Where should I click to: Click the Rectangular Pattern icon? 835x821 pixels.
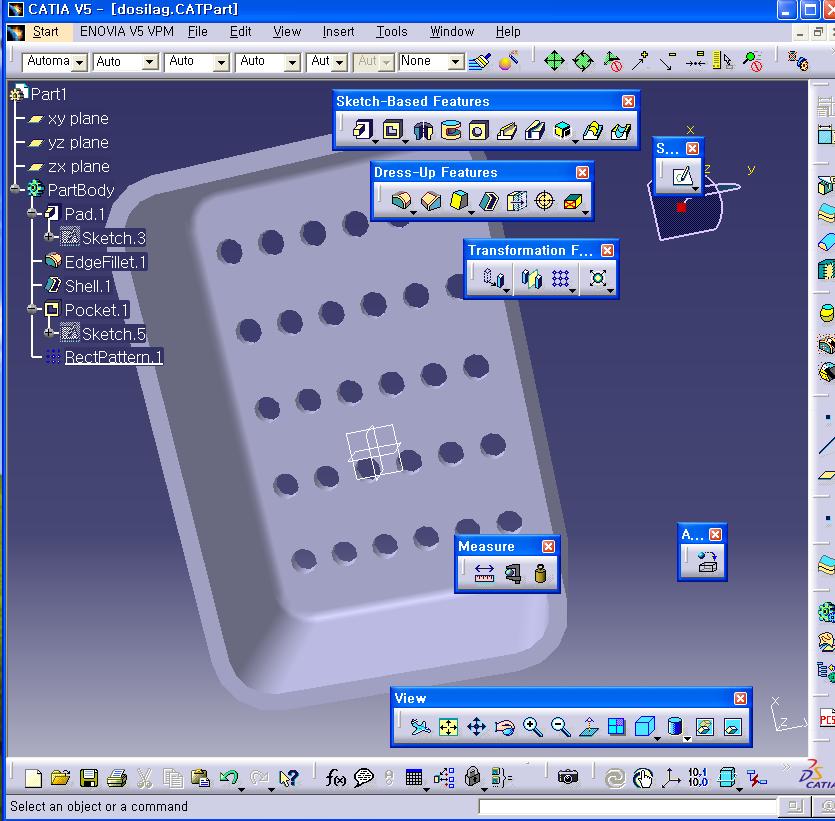point(561,279)
